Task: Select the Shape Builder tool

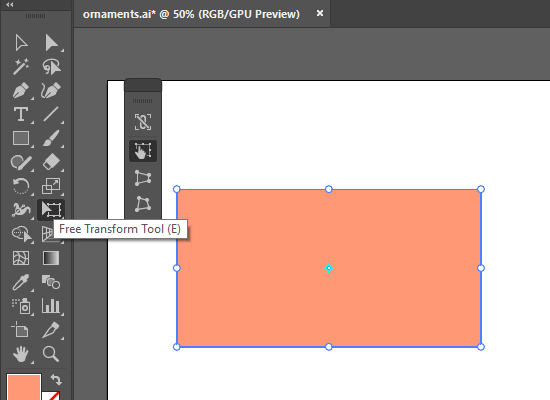Action: pyautogui.click(x=21, y=234)
